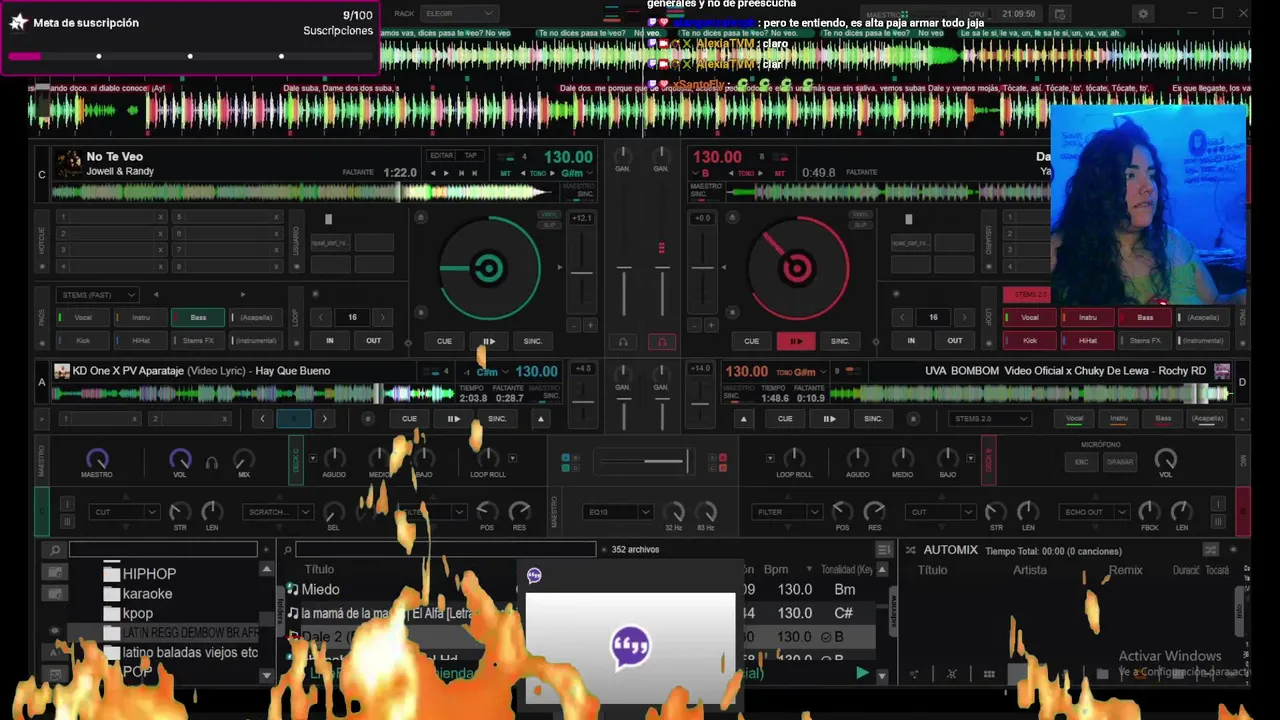Select HIPHOP folder in browser

[149, 574]
